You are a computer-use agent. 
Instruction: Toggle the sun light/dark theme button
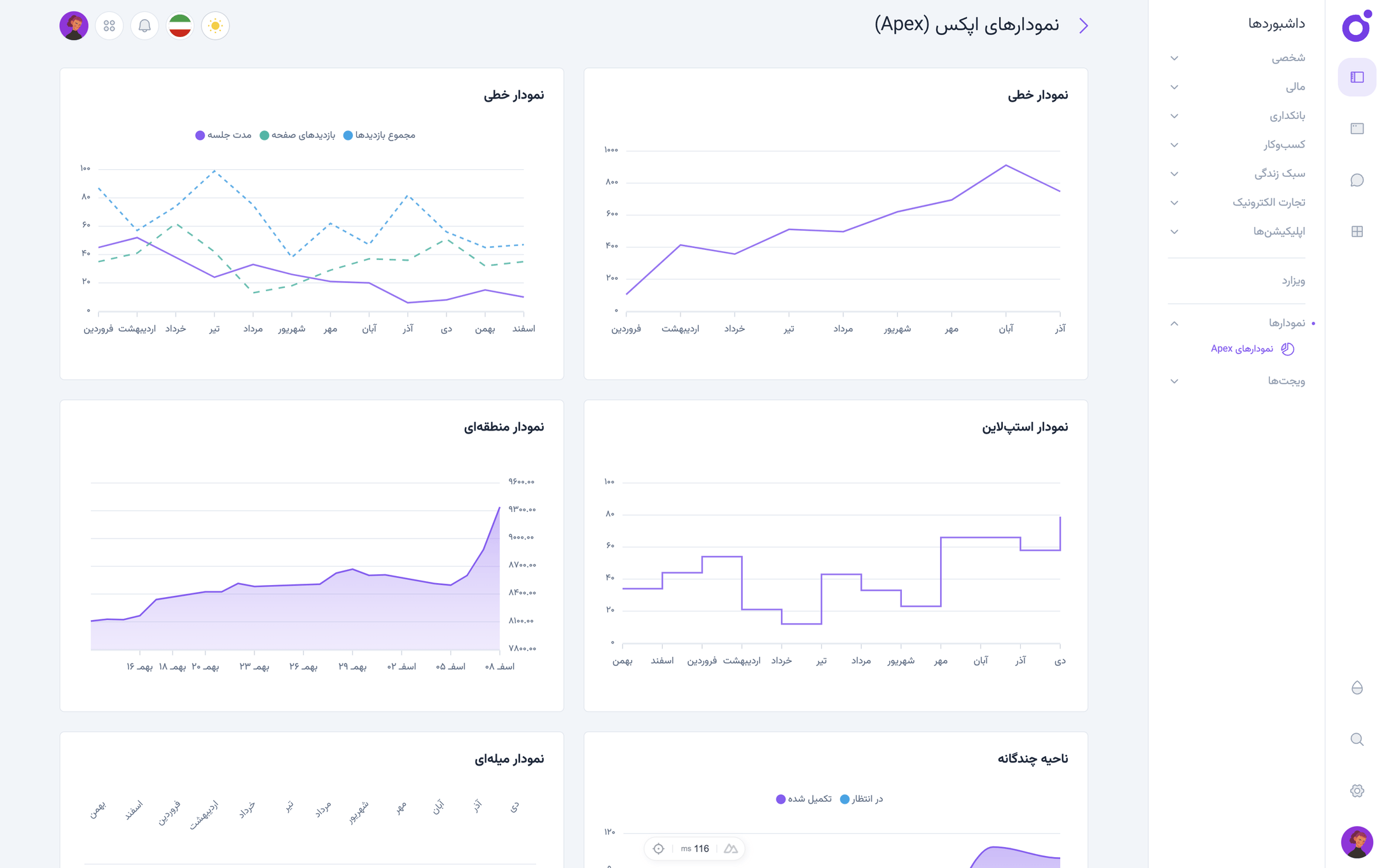tap(215, 26)
